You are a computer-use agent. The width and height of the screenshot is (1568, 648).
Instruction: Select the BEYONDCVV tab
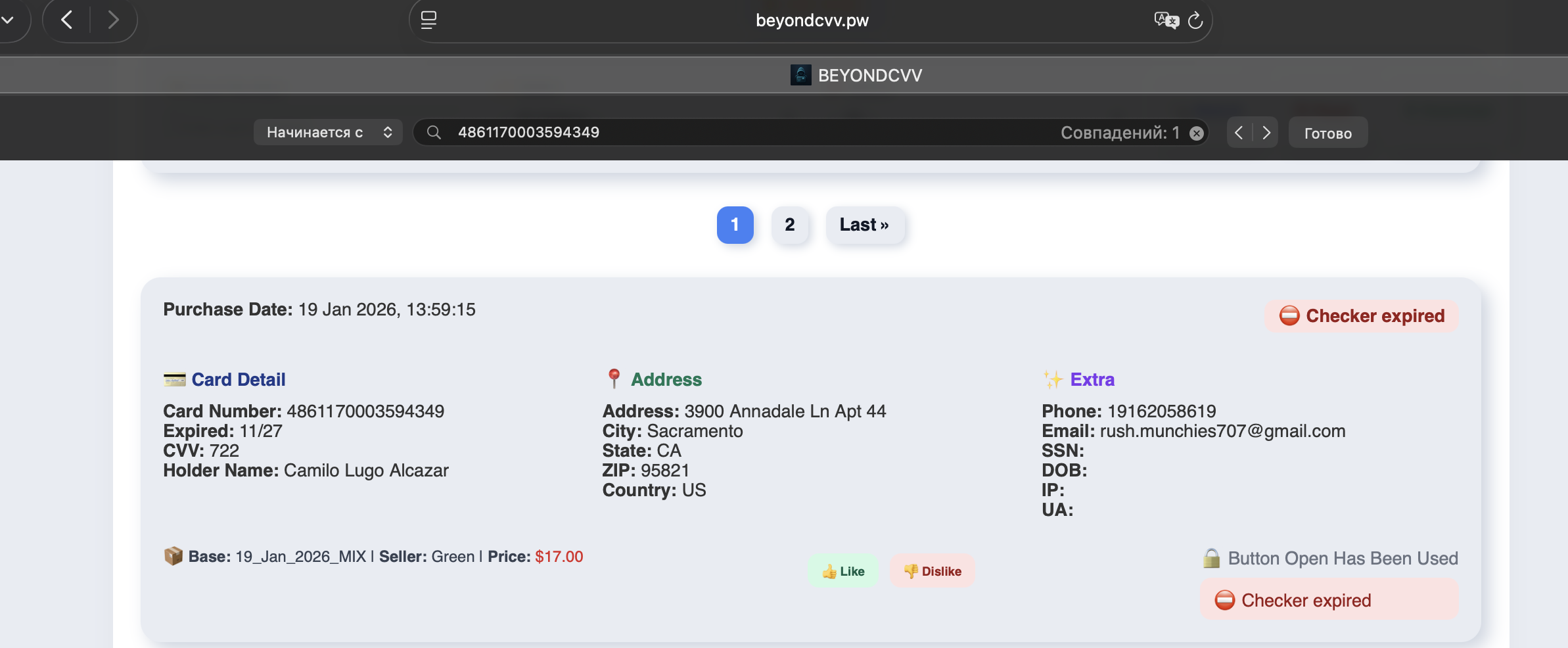pyautogui.click(x=856, y=75)
